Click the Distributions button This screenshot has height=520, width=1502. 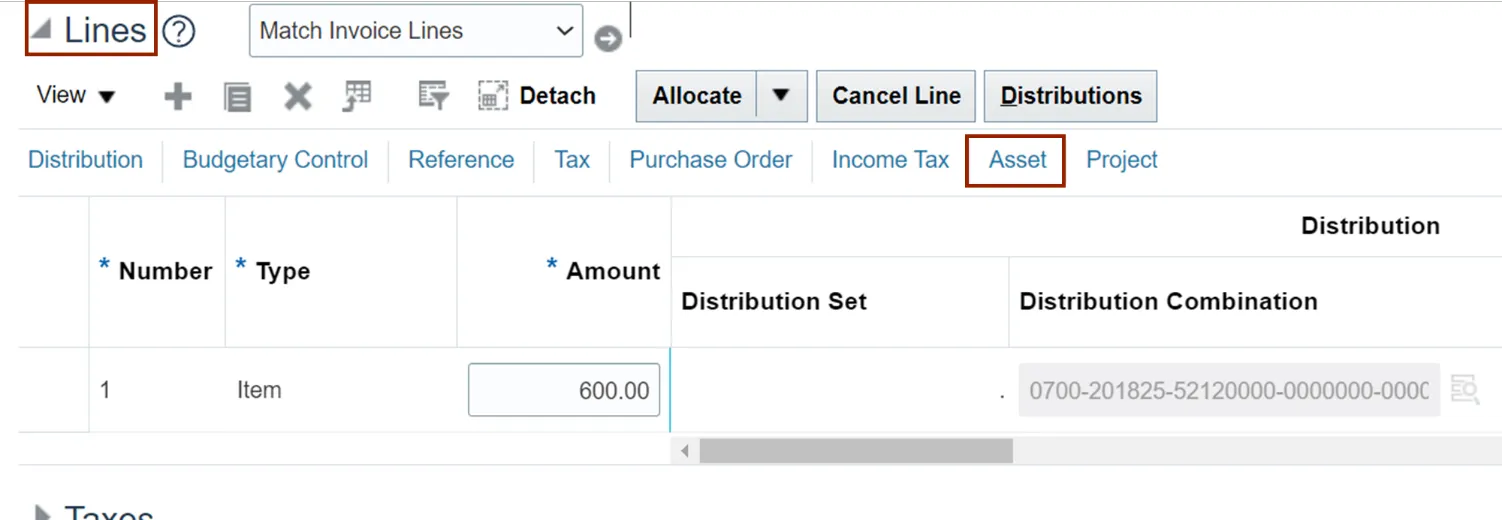point(1071,96)
